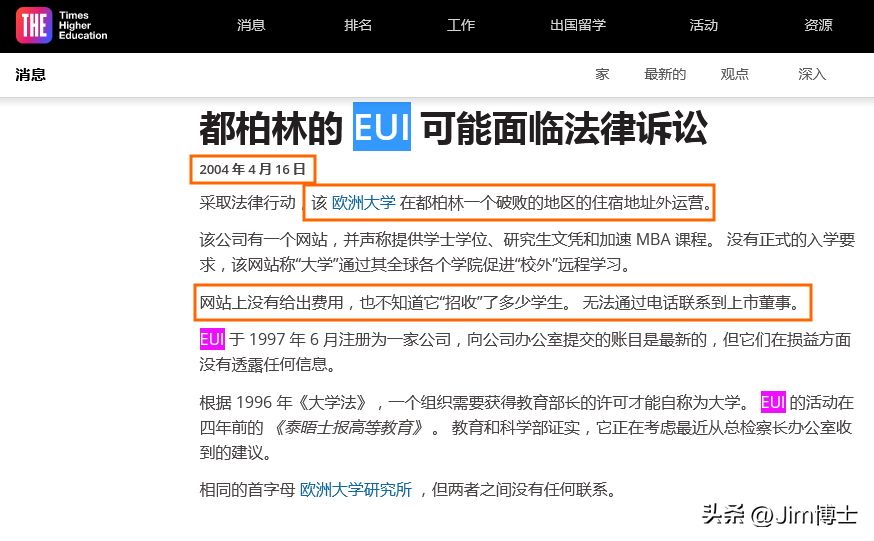The height and width of the screenshot is (541, 874).
Task: Click the bold 消息 section heading
Action: click(x=31, y=75)
